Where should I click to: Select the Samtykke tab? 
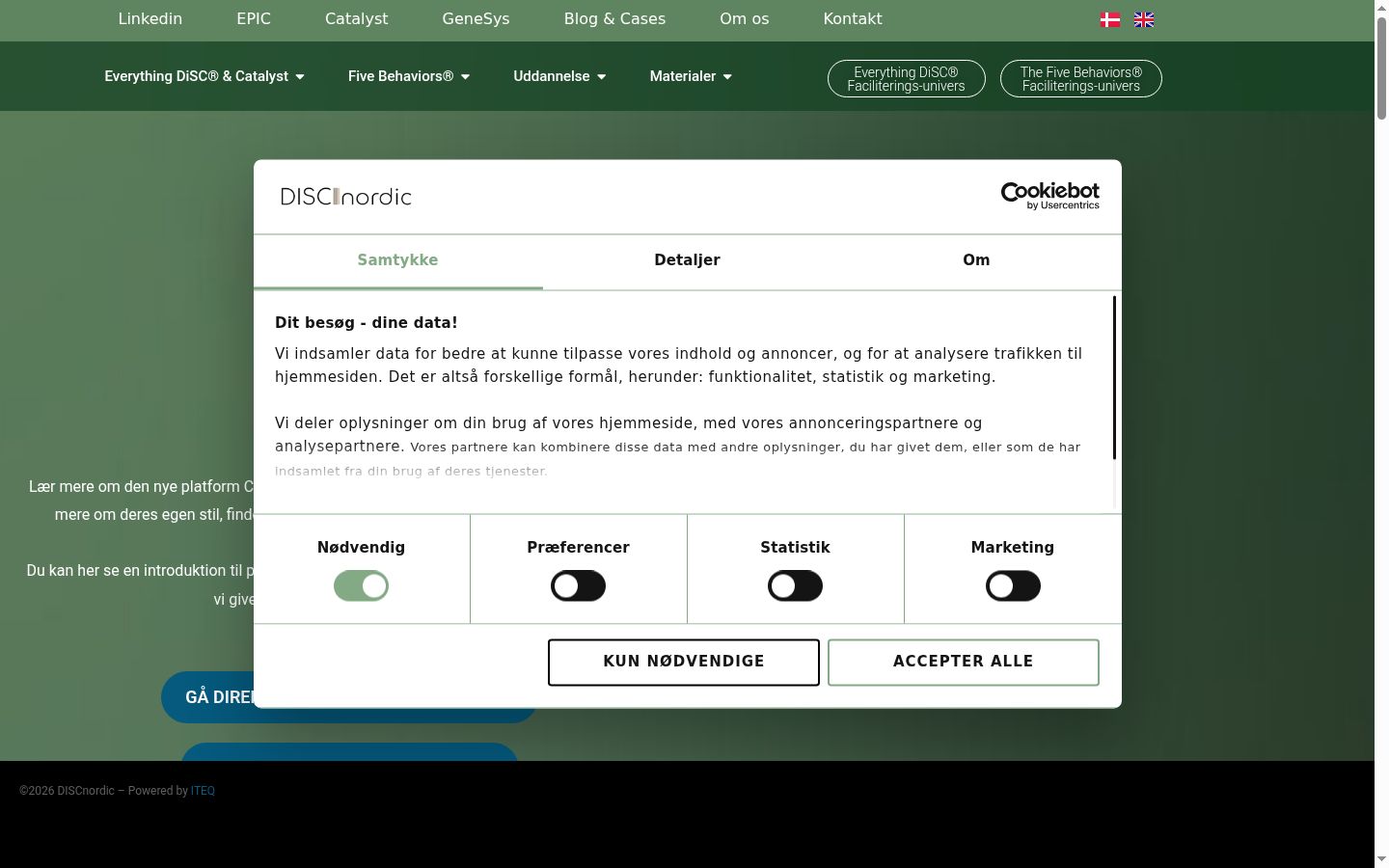coord(397,260)
